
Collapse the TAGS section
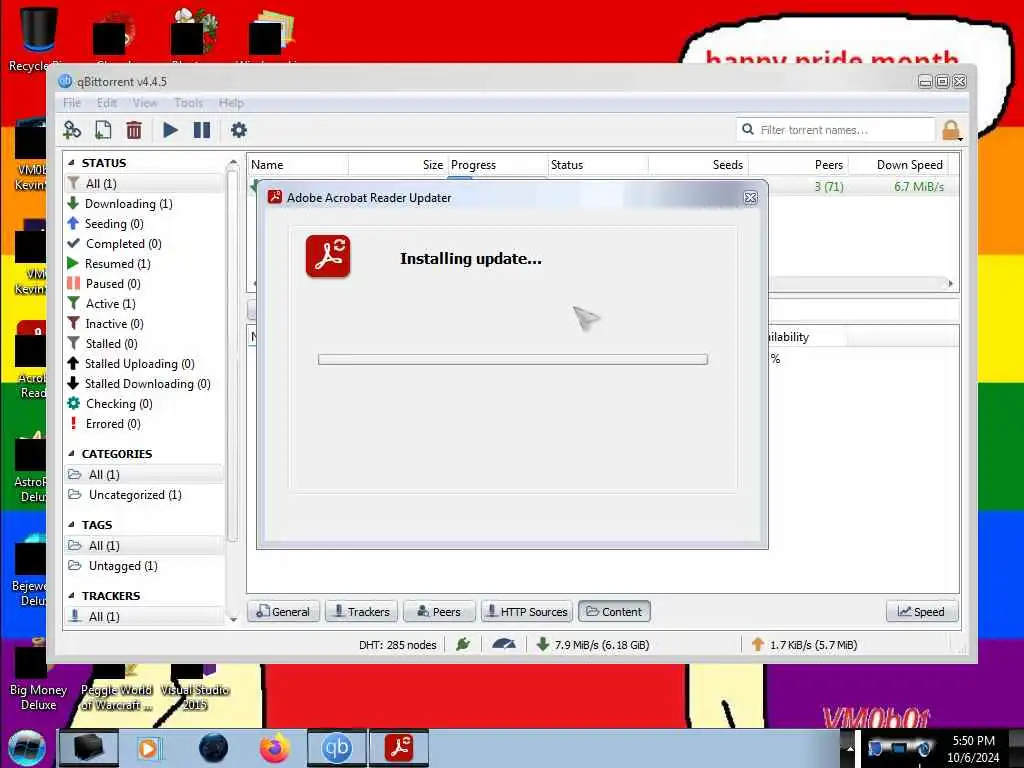[71, 524]
